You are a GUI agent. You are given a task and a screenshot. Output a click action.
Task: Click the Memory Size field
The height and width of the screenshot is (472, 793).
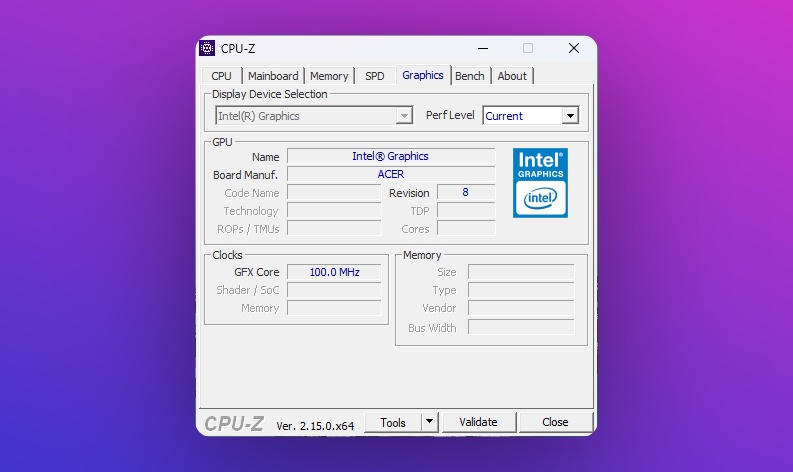[521, 272]
